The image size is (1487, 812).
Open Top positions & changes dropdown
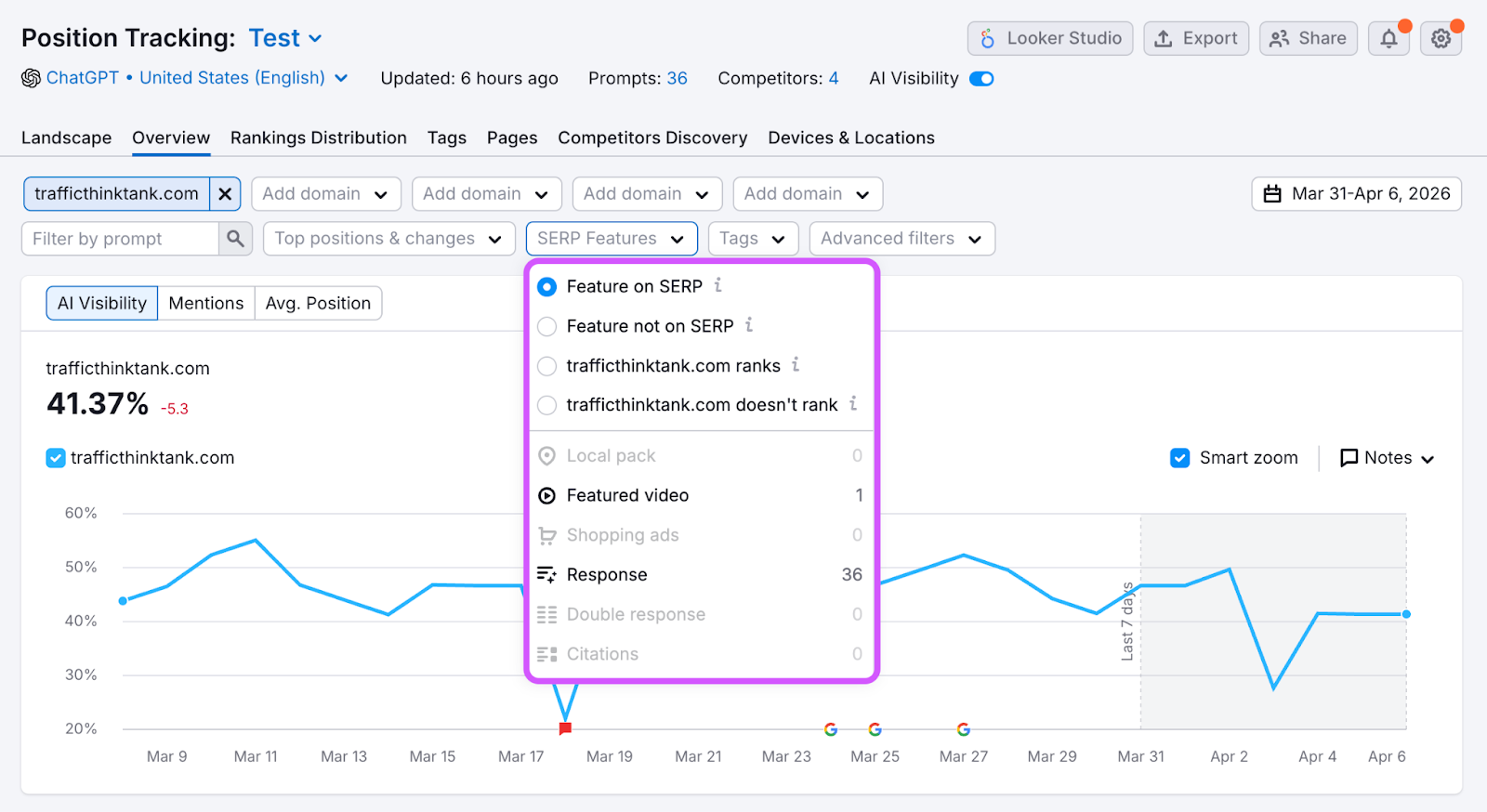tap(388, 239)
